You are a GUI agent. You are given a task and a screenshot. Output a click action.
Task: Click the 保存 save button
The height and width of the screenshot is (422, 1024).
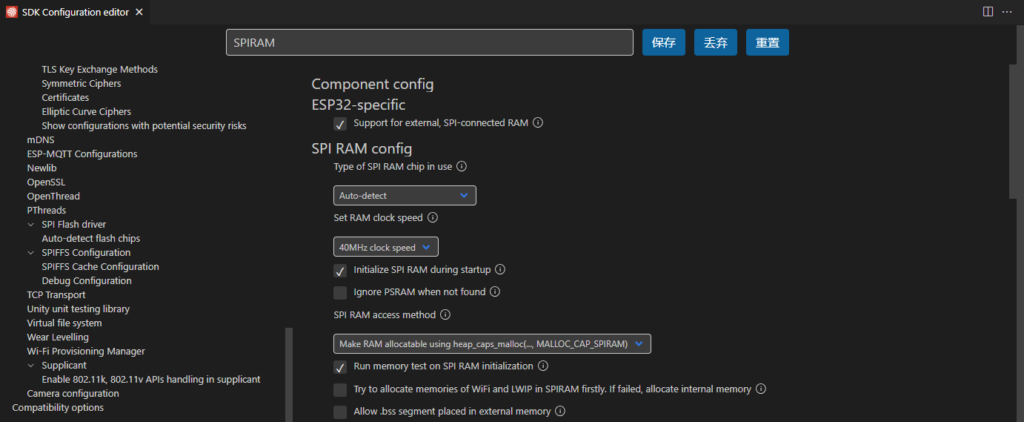664,42
